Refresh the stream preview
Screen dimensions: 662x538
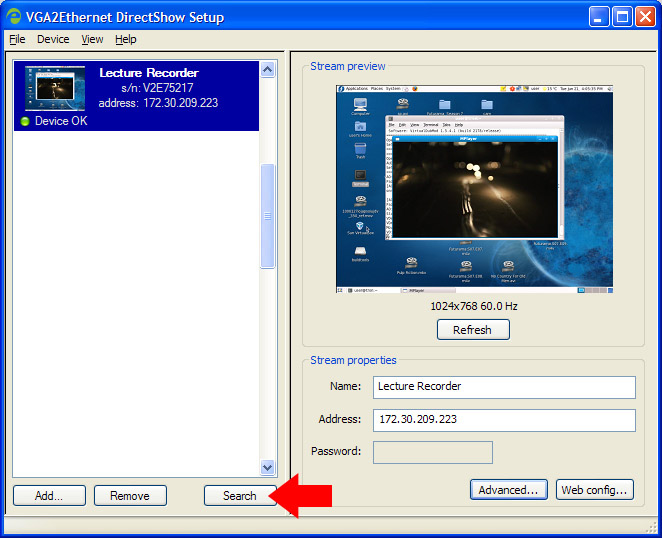pos(472,330)
